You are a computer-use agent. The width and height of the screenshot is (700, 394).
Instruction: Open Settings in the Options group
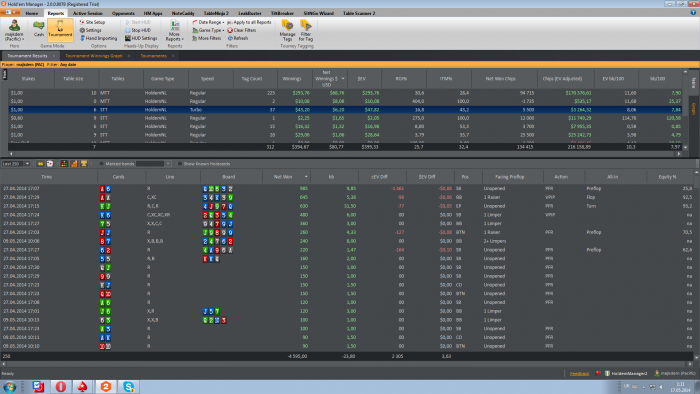pyautogui.click(x=91, y=30)
